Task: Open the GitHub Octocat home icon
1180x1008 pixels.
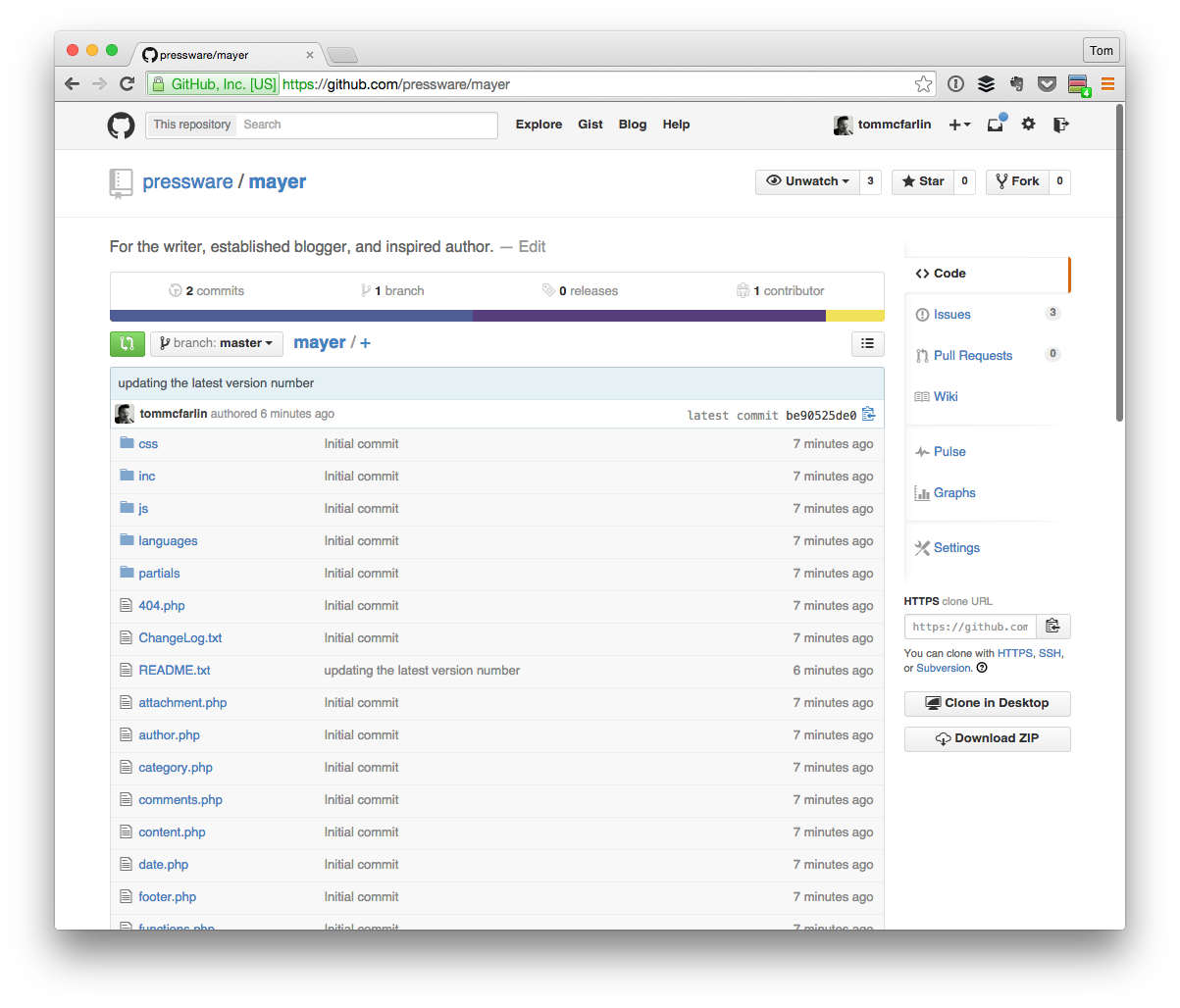Action: 121,126
